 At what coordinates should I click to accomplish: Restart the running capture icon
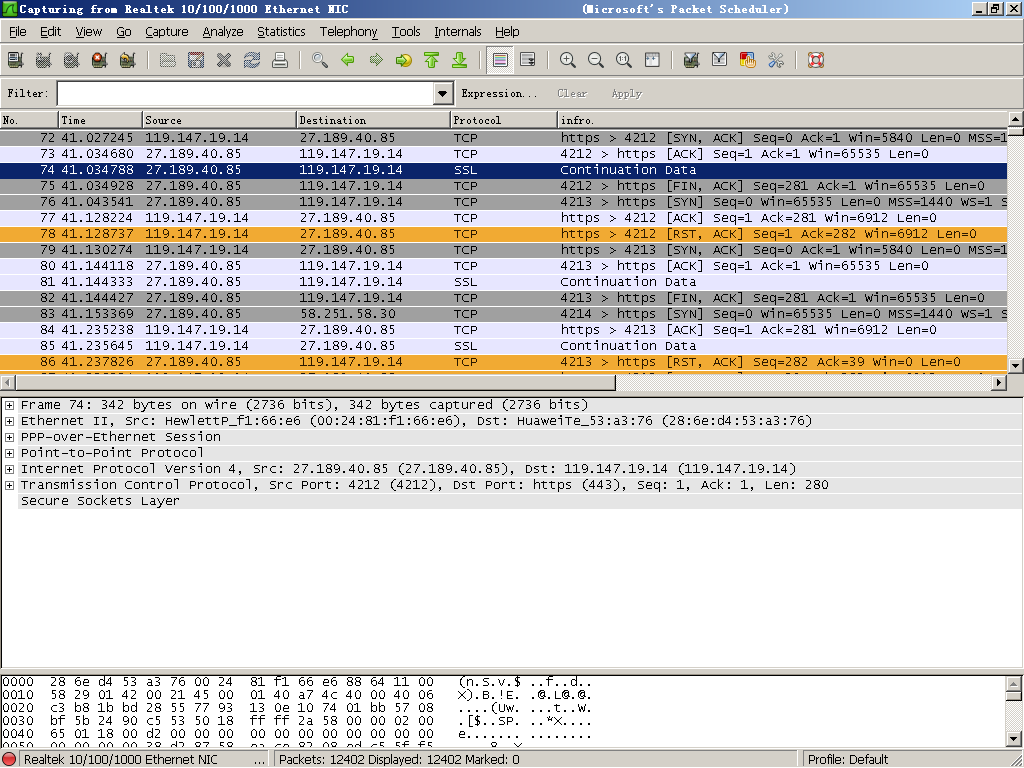click(x=127, y=60)
